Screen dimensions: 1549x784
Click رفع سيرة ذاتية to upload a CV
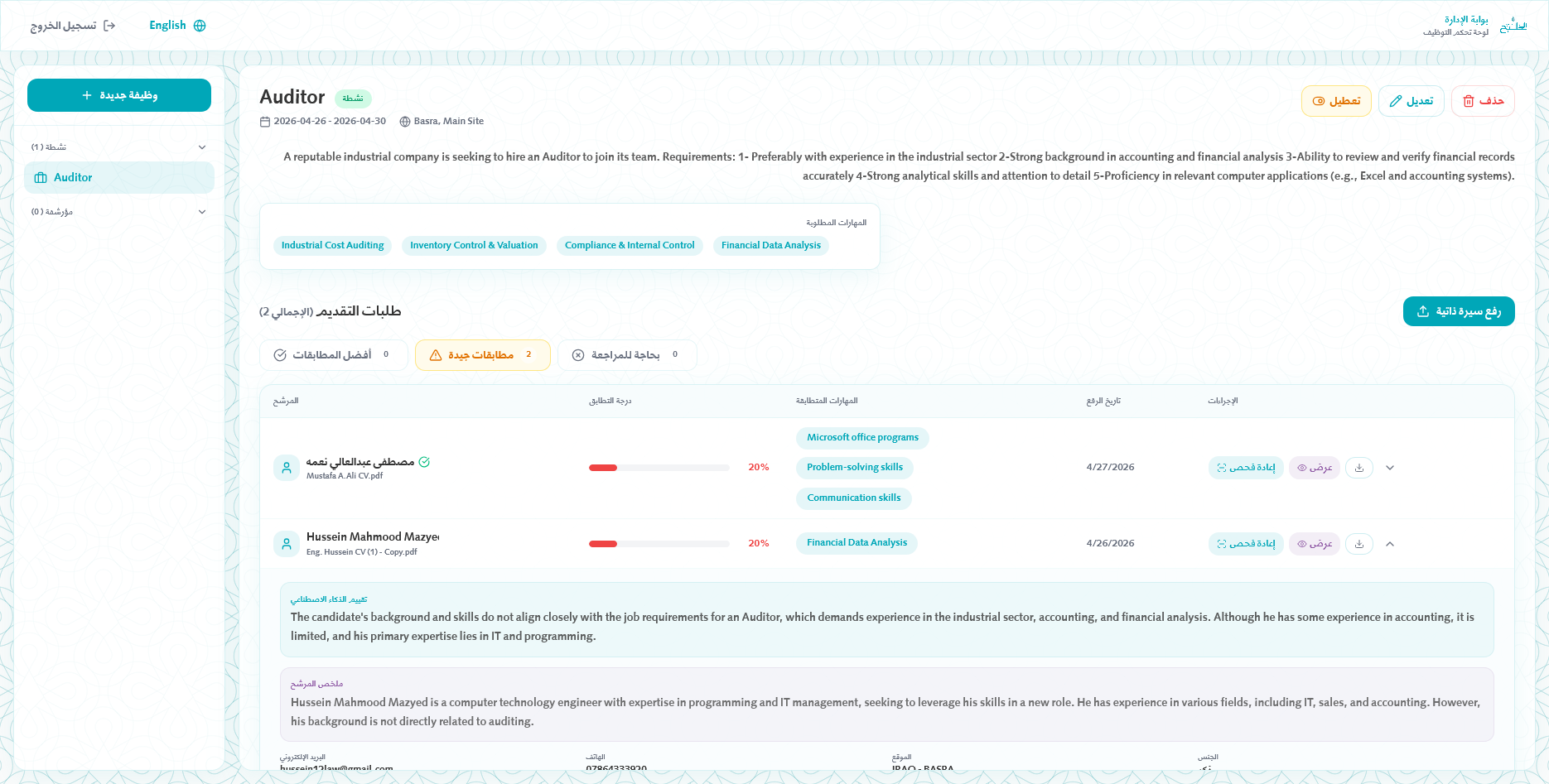[1459, 310]
